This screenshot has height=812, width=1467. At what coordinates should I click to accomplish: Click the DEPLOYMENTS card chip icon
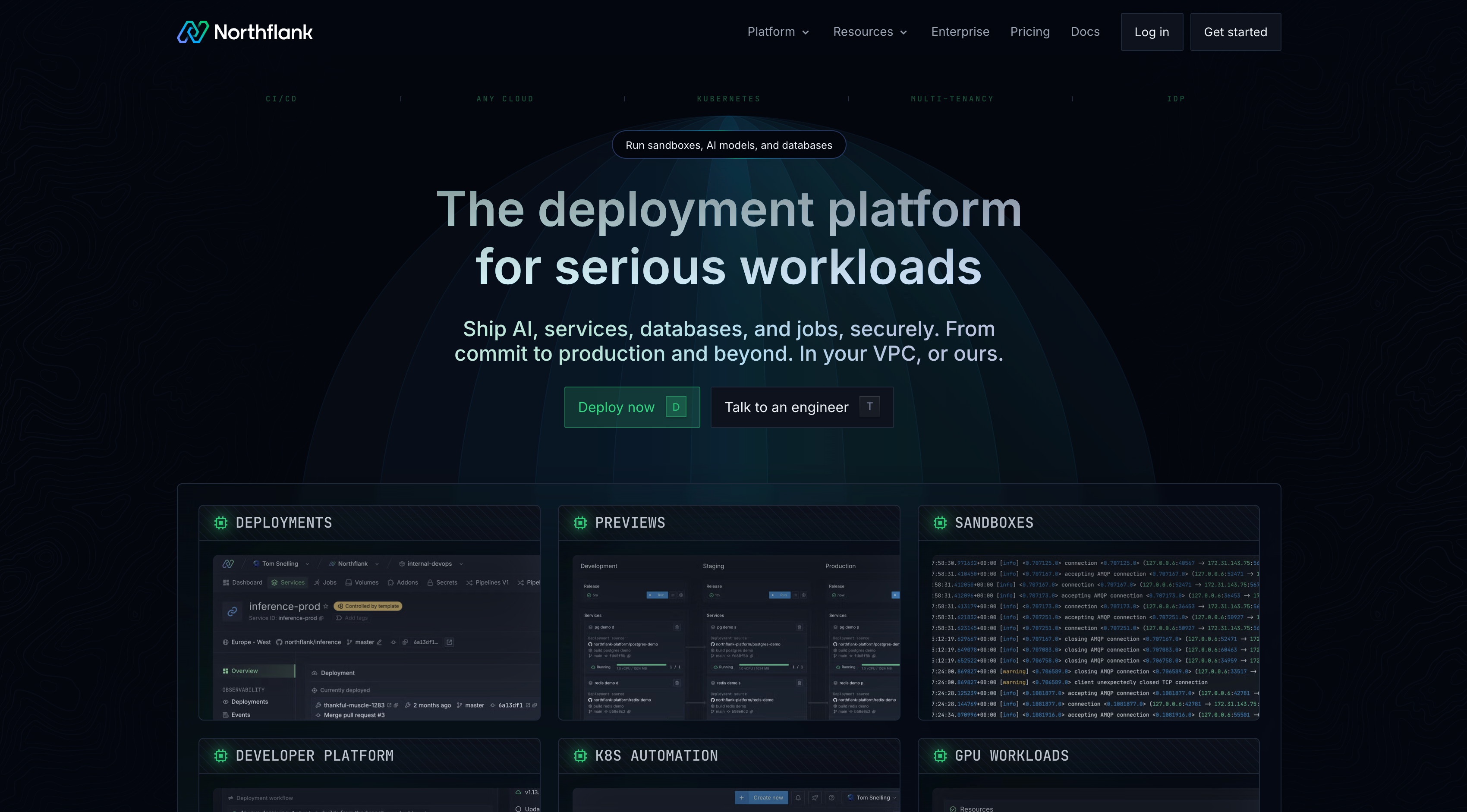point(221,523)
